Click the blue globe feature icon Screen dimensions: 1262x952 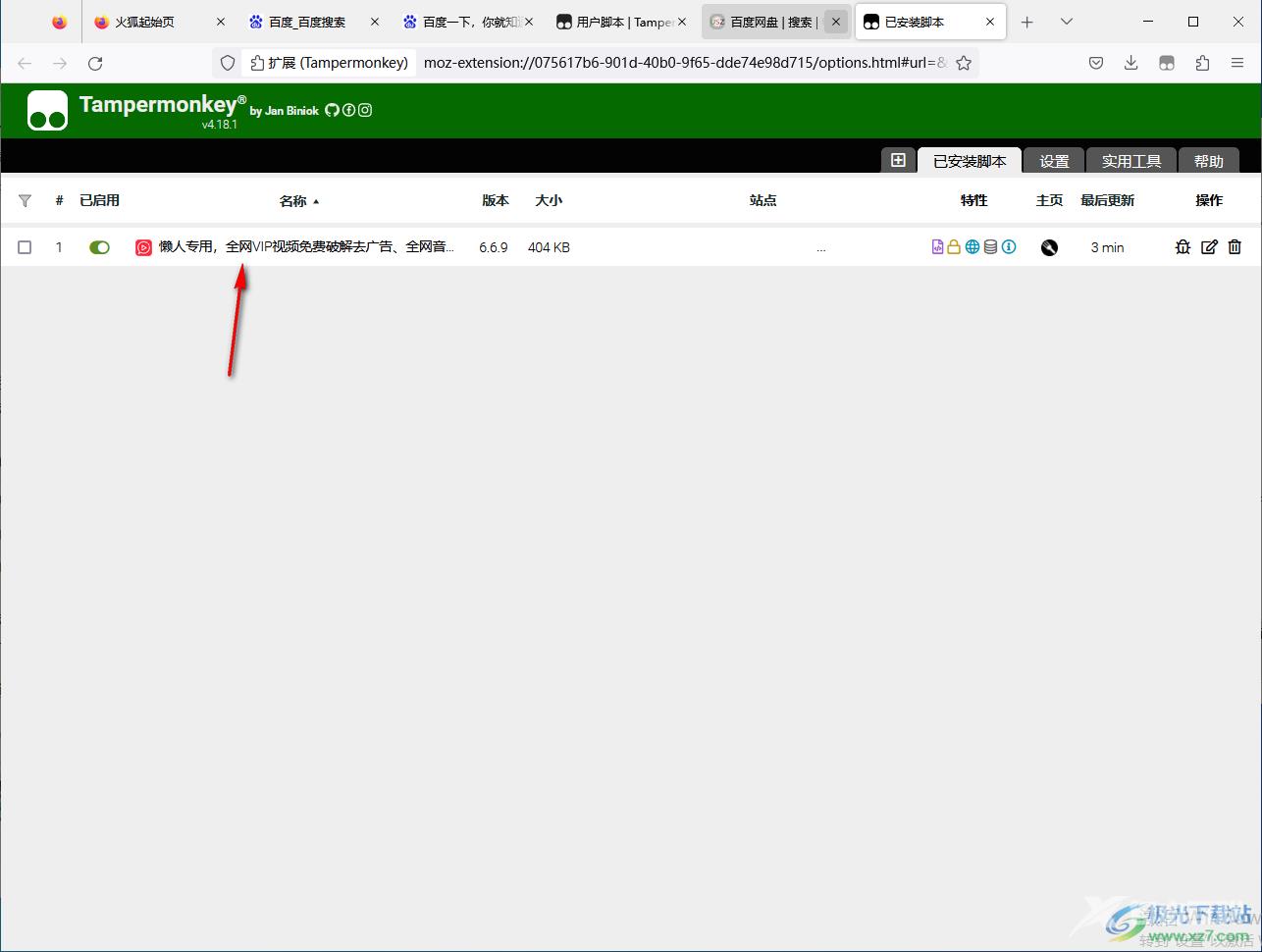(x=973, y=247)
